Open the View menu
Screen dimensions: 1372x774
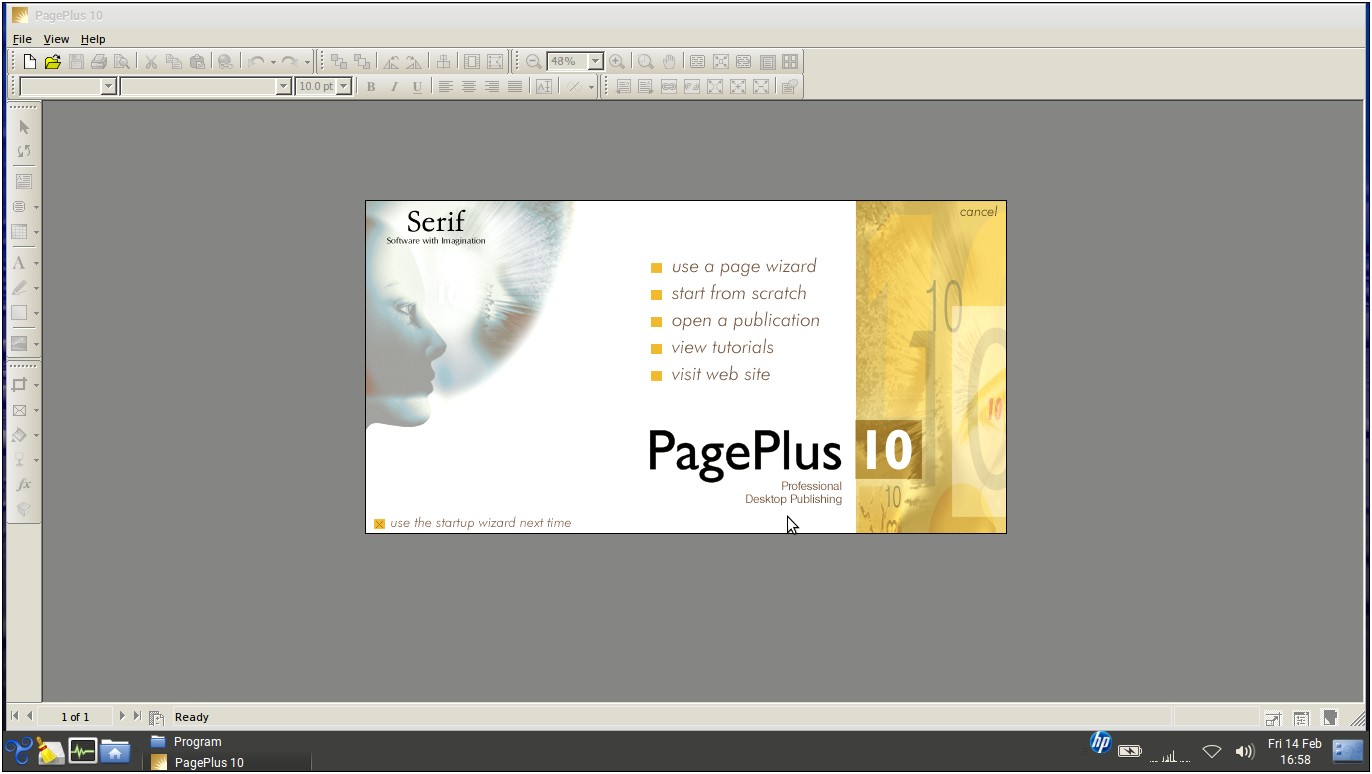pyautogui.click(x=56, y=39)
